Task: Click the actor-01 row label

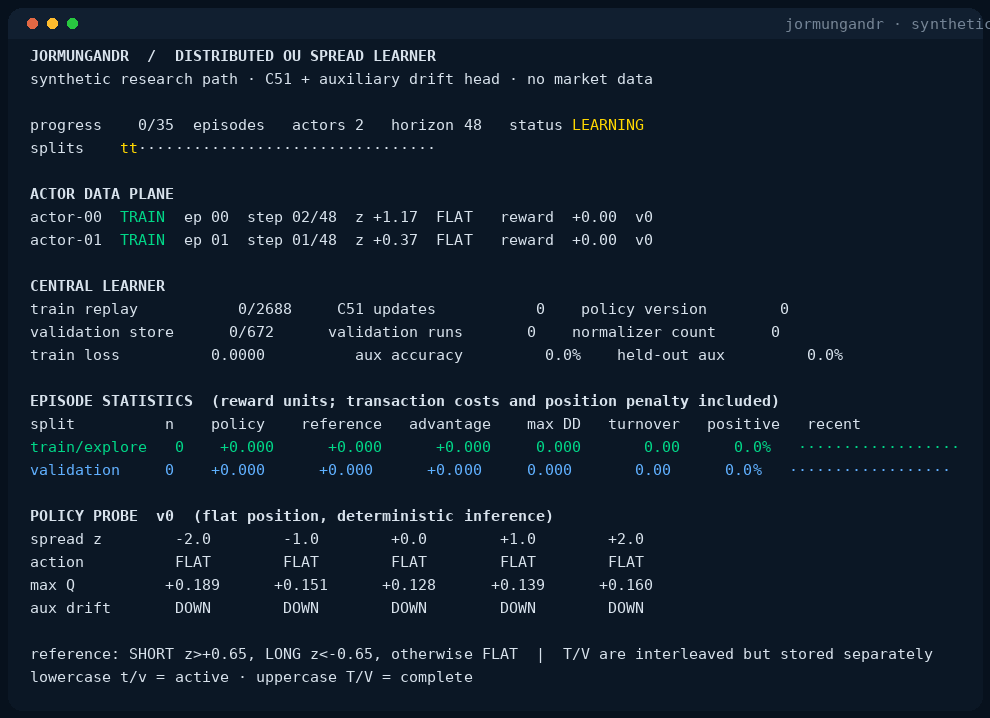Action: pyautogui.click(x=66, y=240)
